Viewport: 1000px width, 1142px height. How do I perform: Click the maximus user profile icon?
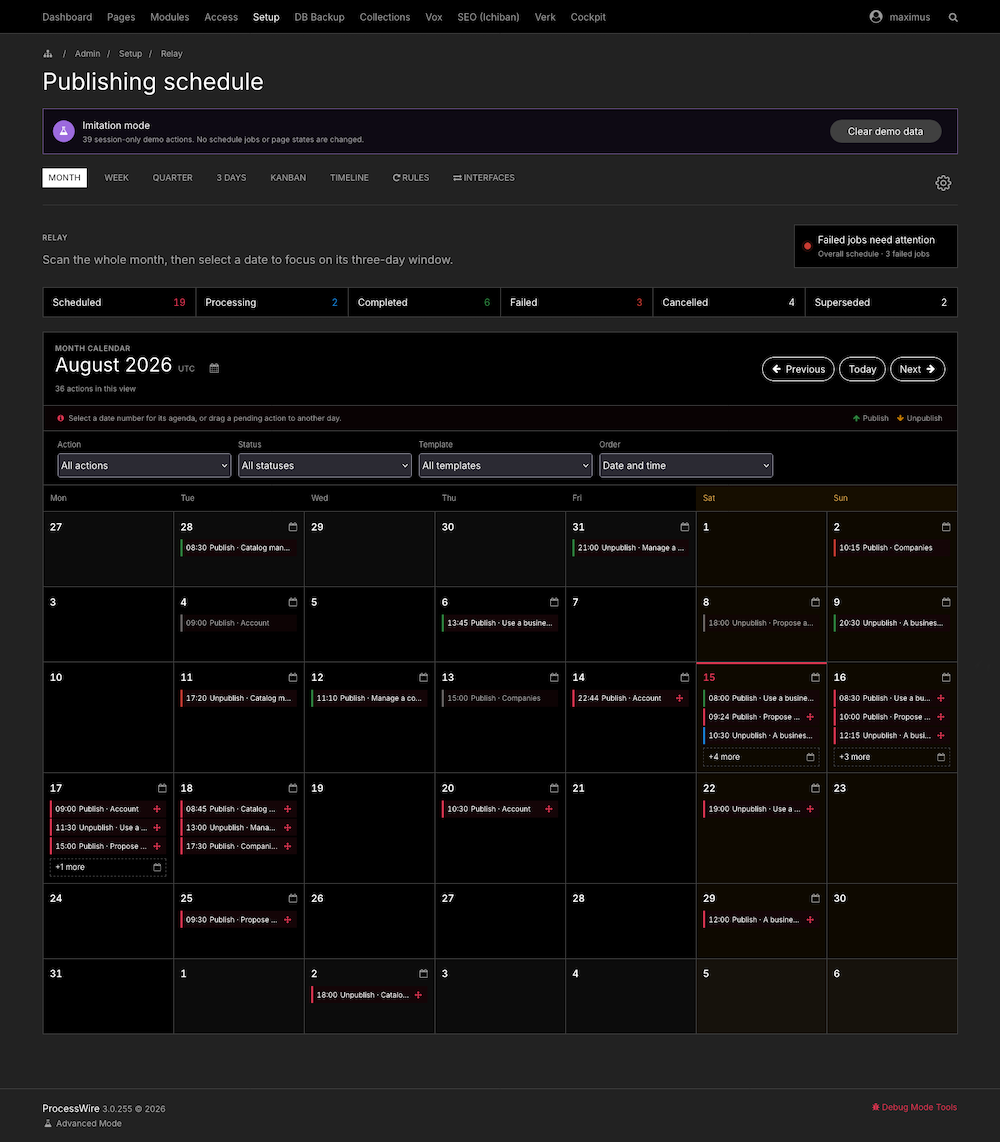pos(876,17)
